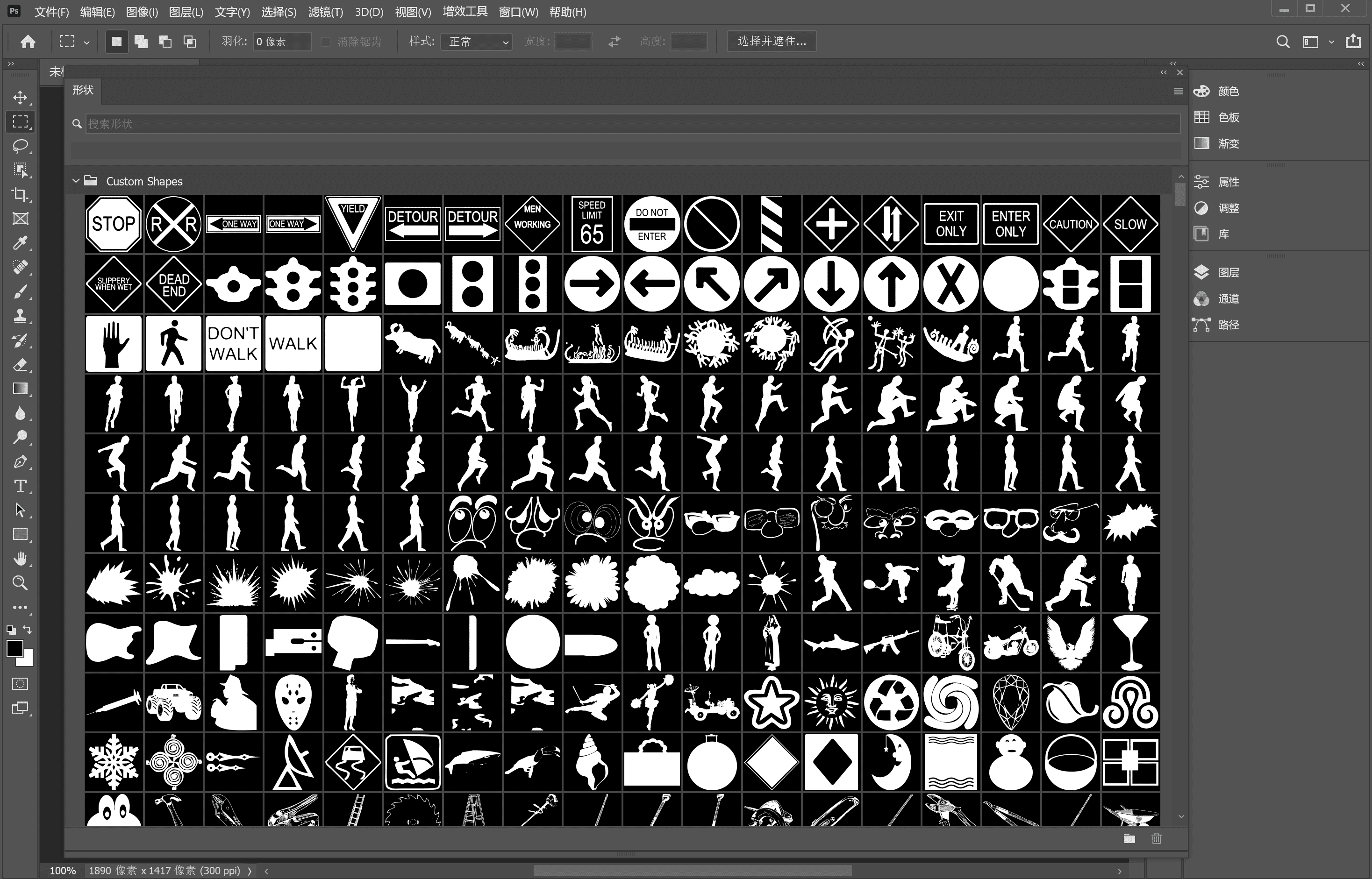The image size is (1372, 879).
Task: Choose 'Subtract from selection' mode button
Action: (165, 42)
